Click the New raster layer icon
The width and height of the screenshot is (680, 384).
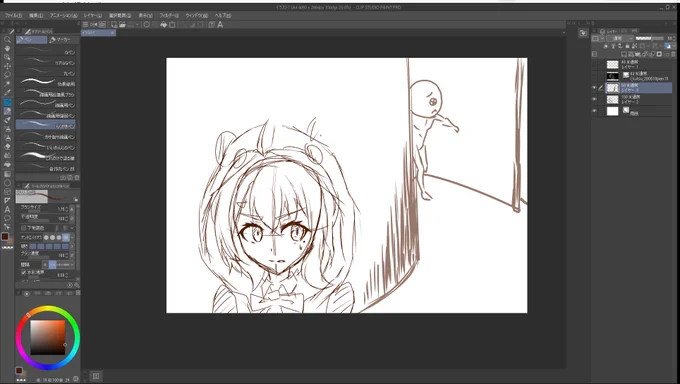point(624,54)
